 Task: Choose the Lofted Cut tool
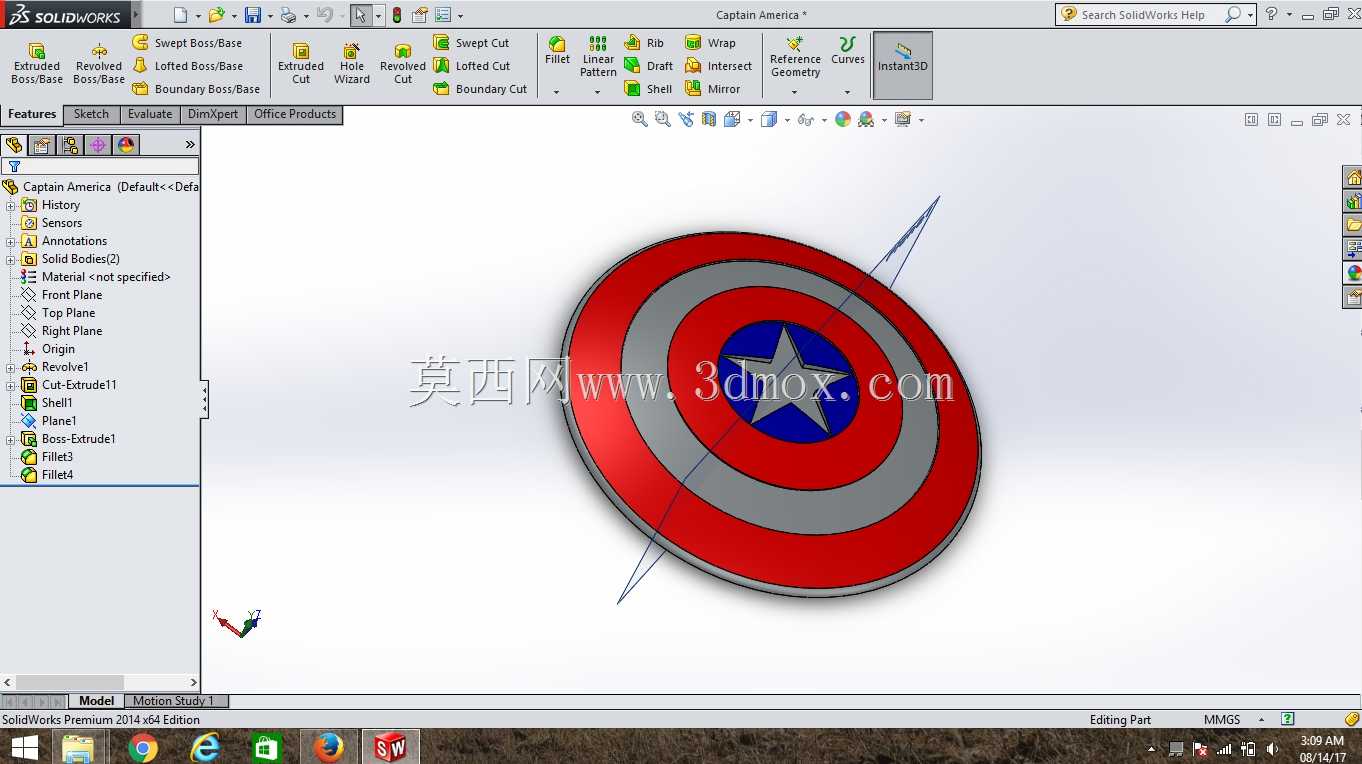pos(472,66)
